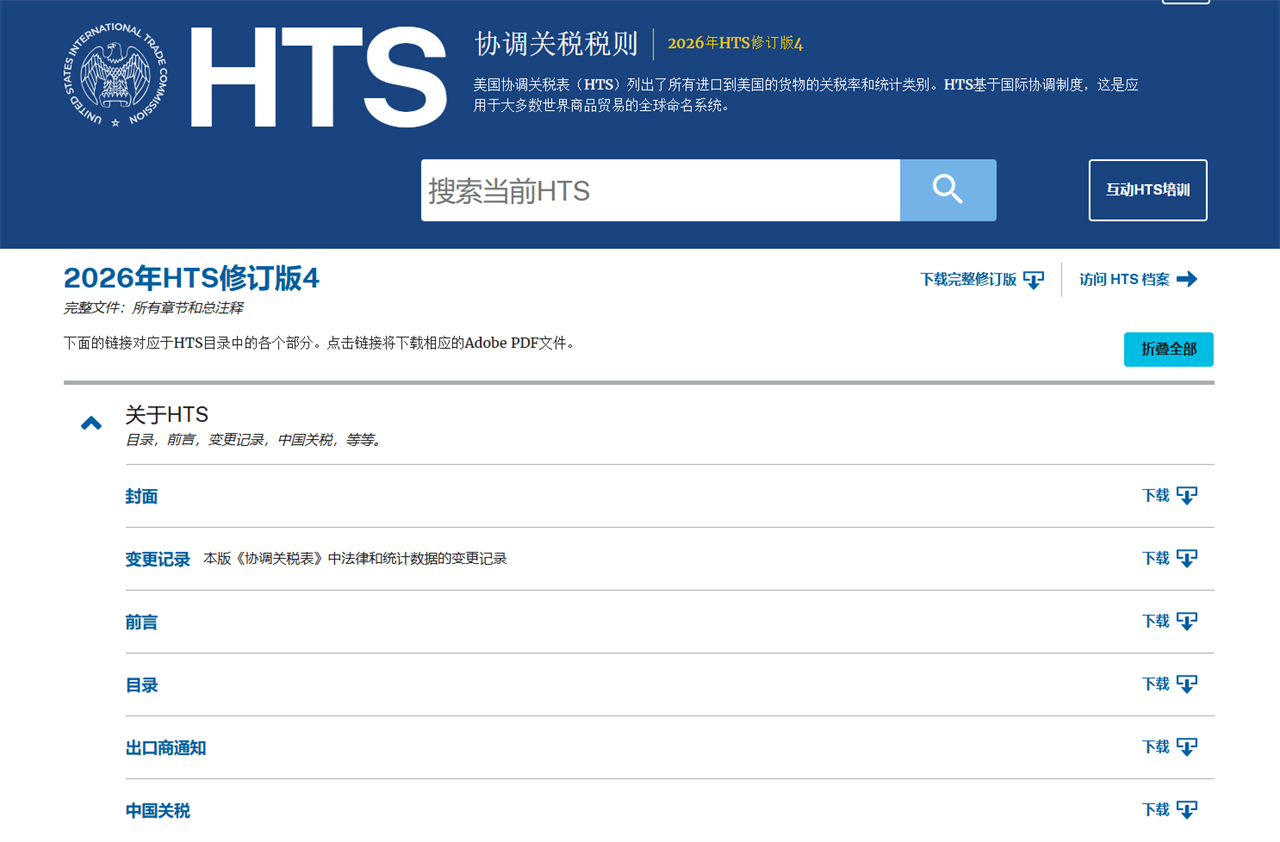Click download icon in the 变更记录 row

tap(1186, 559)
